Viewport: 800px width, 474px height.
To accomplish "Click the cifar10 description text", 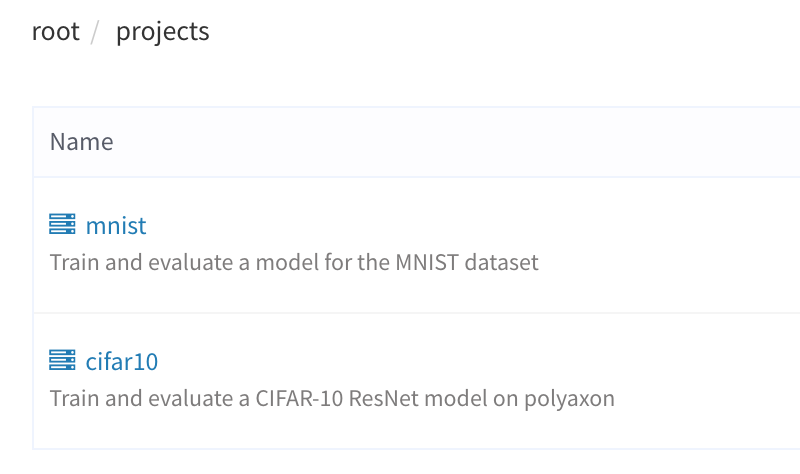I will (332, 398).
